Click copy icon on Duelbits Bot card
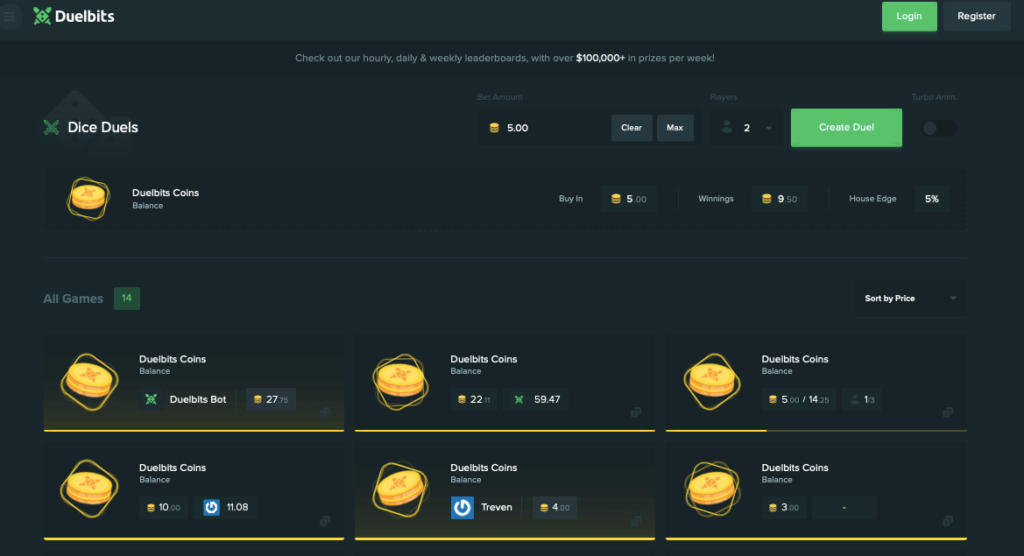 pos(325,412)
